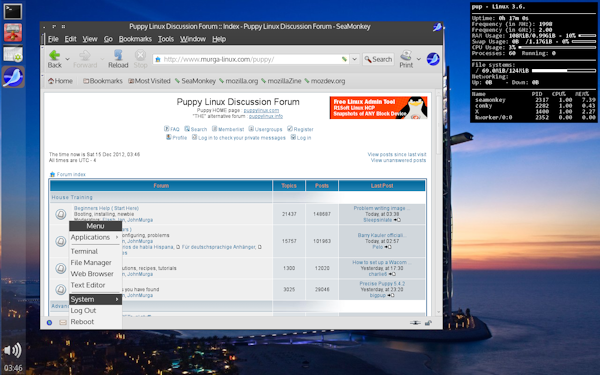Screen dimensions: 600x375
Task: Choose Web Browser from the desktop Menu
Action: [95, 274]
